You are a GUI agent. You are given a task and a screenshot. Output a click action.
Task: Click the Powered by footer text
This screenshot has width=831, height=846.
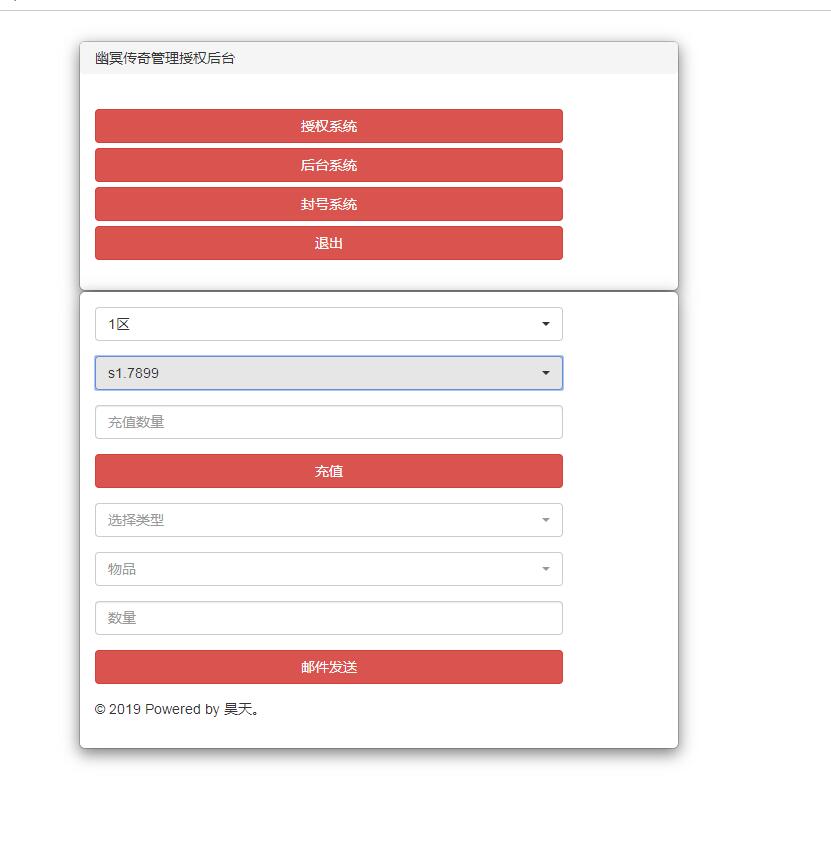pyautogui.click(x=182, y=710)
